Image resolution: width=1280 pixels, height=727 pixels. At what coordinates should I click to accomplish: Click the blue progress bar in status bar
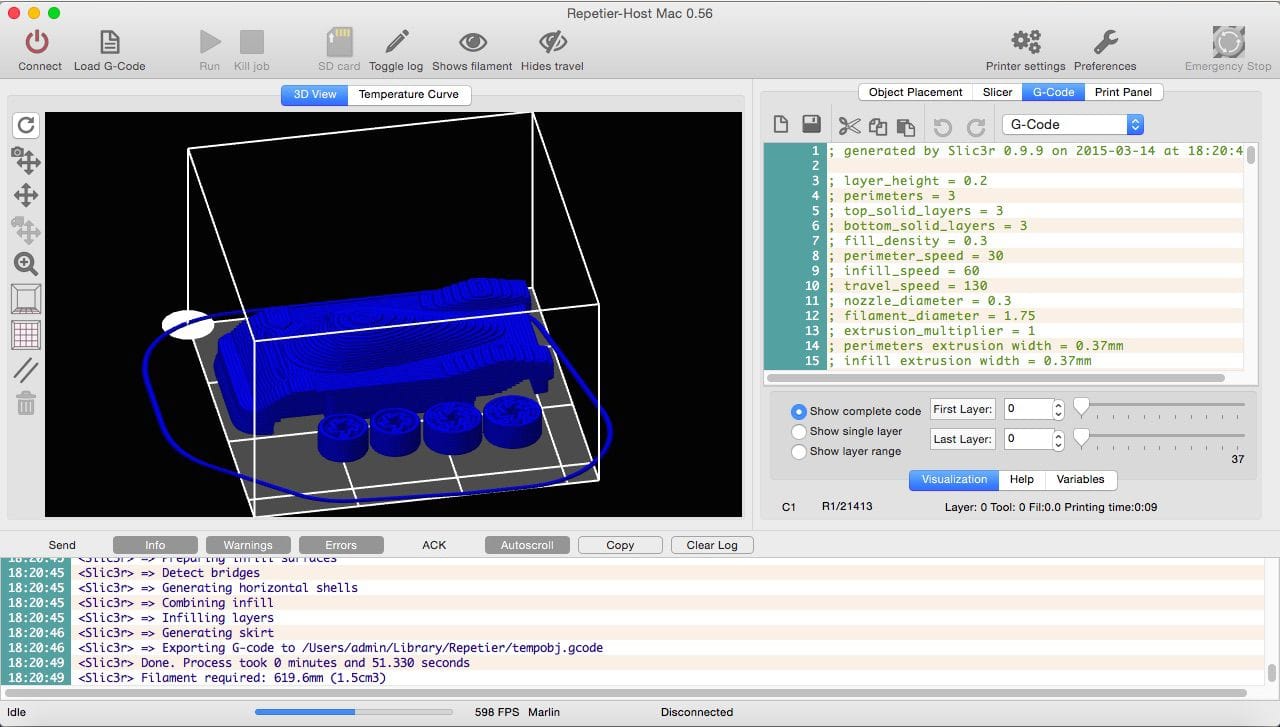coord(354,712)
